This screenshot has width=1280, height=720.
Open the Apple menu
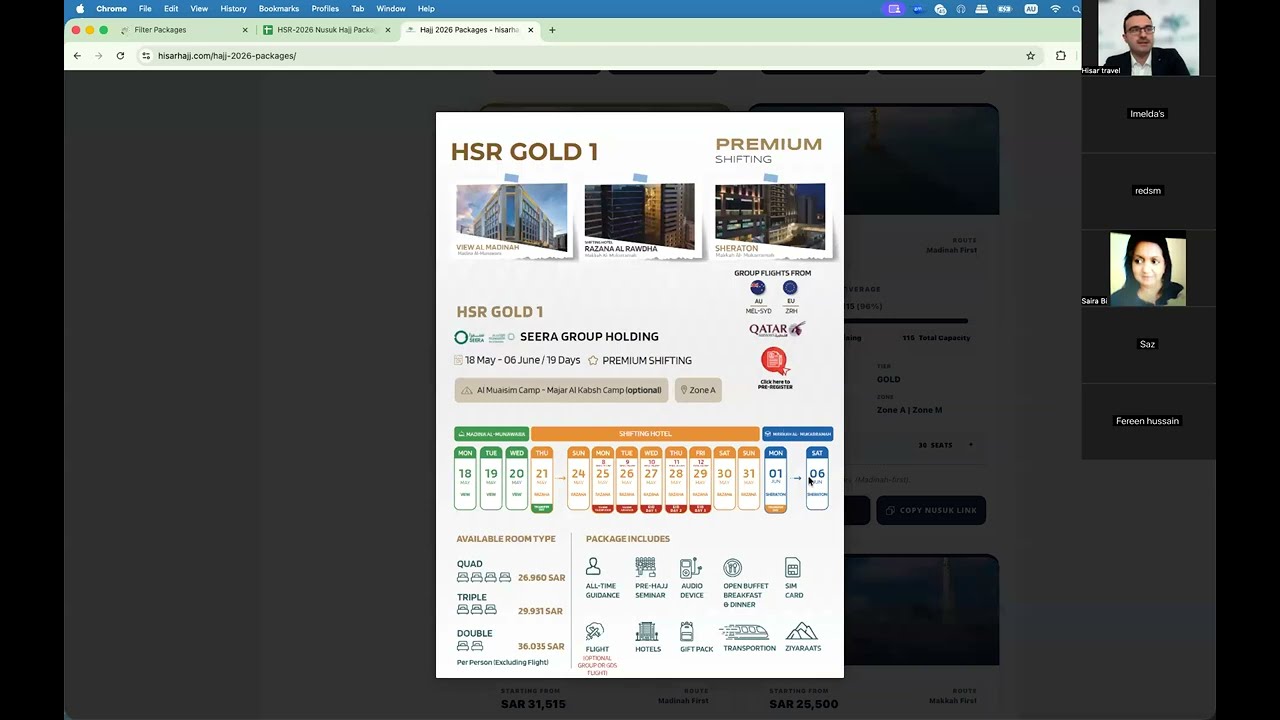(80, 9)
